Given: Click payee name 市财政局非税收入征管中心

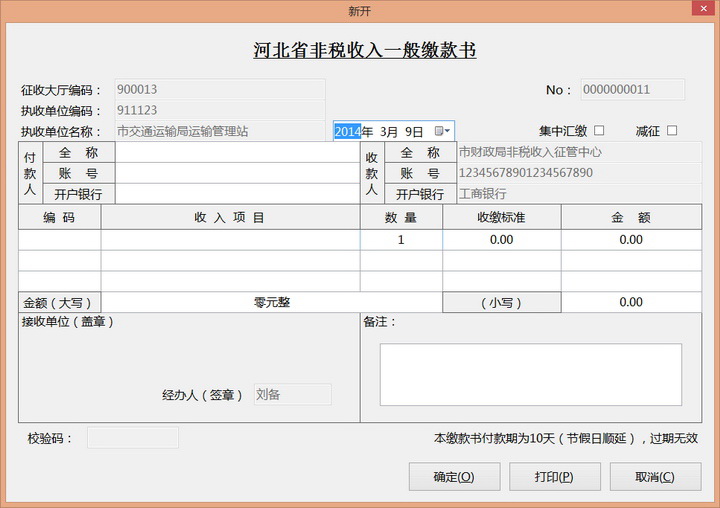Looking at the screenshot, I should pos(579,152).
